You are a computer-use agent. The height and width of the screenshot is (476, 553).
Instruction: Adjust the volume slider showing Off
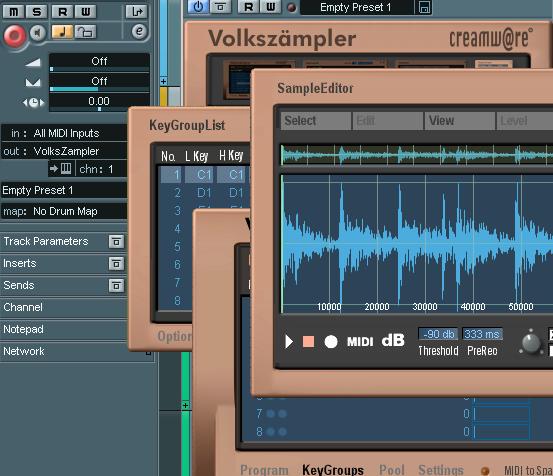(x=99, y=63)
